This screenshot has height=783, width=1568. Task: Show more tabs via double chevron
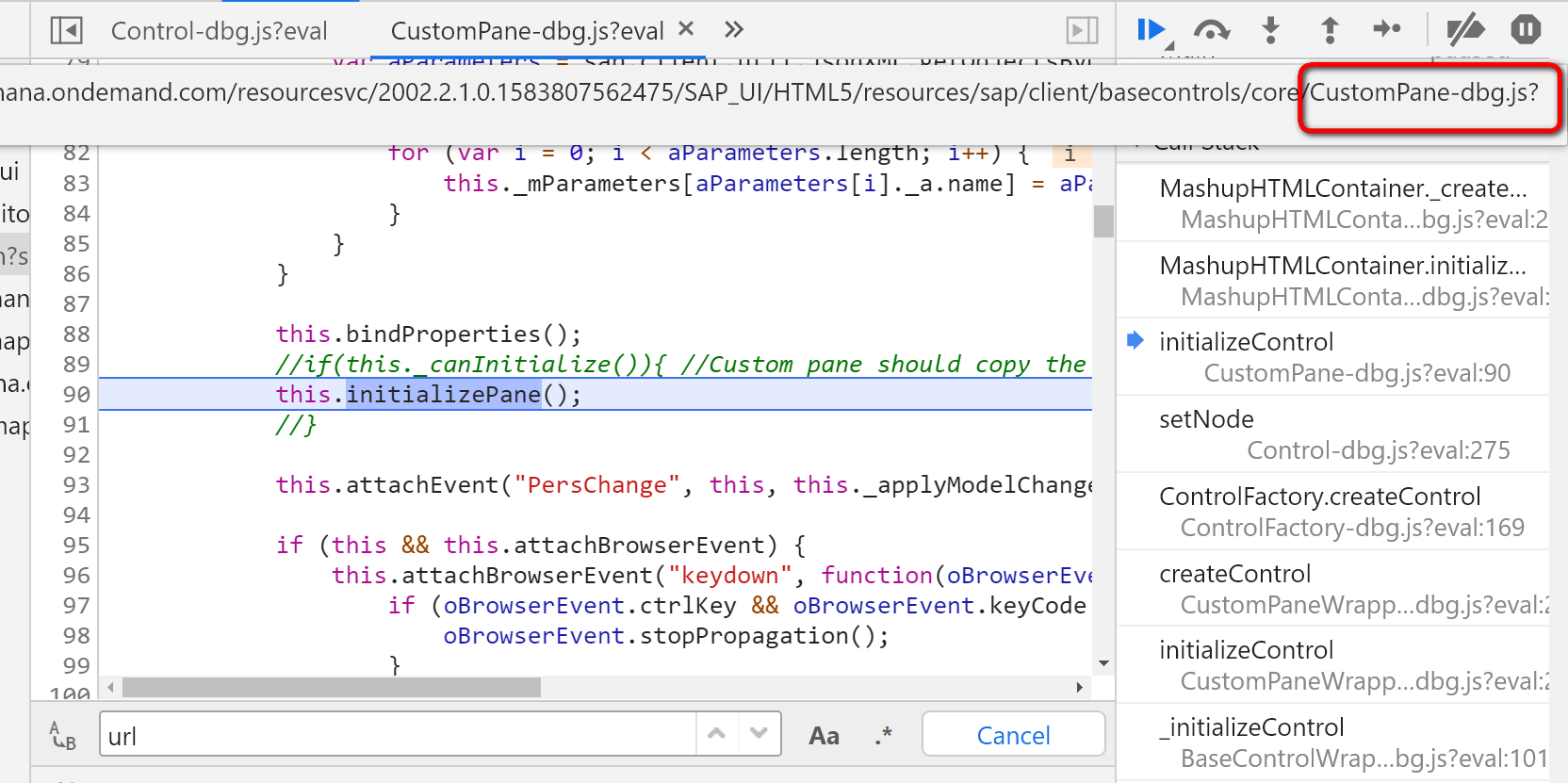coord(734,30)
